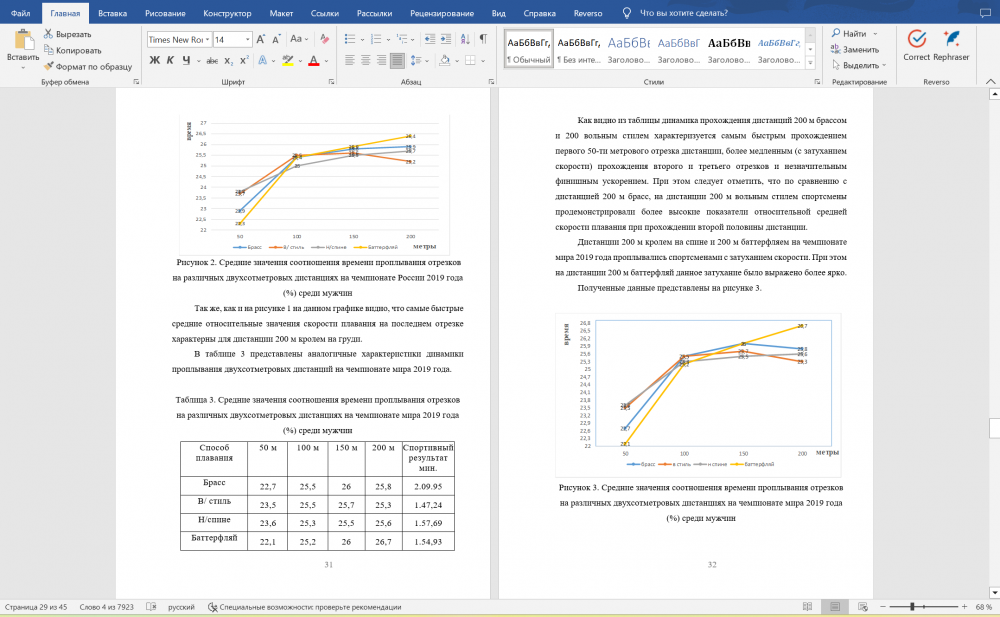Open text effects (outlined A) icon
The height and width of the screenshot is (617, 1000).
pos(262,61)
